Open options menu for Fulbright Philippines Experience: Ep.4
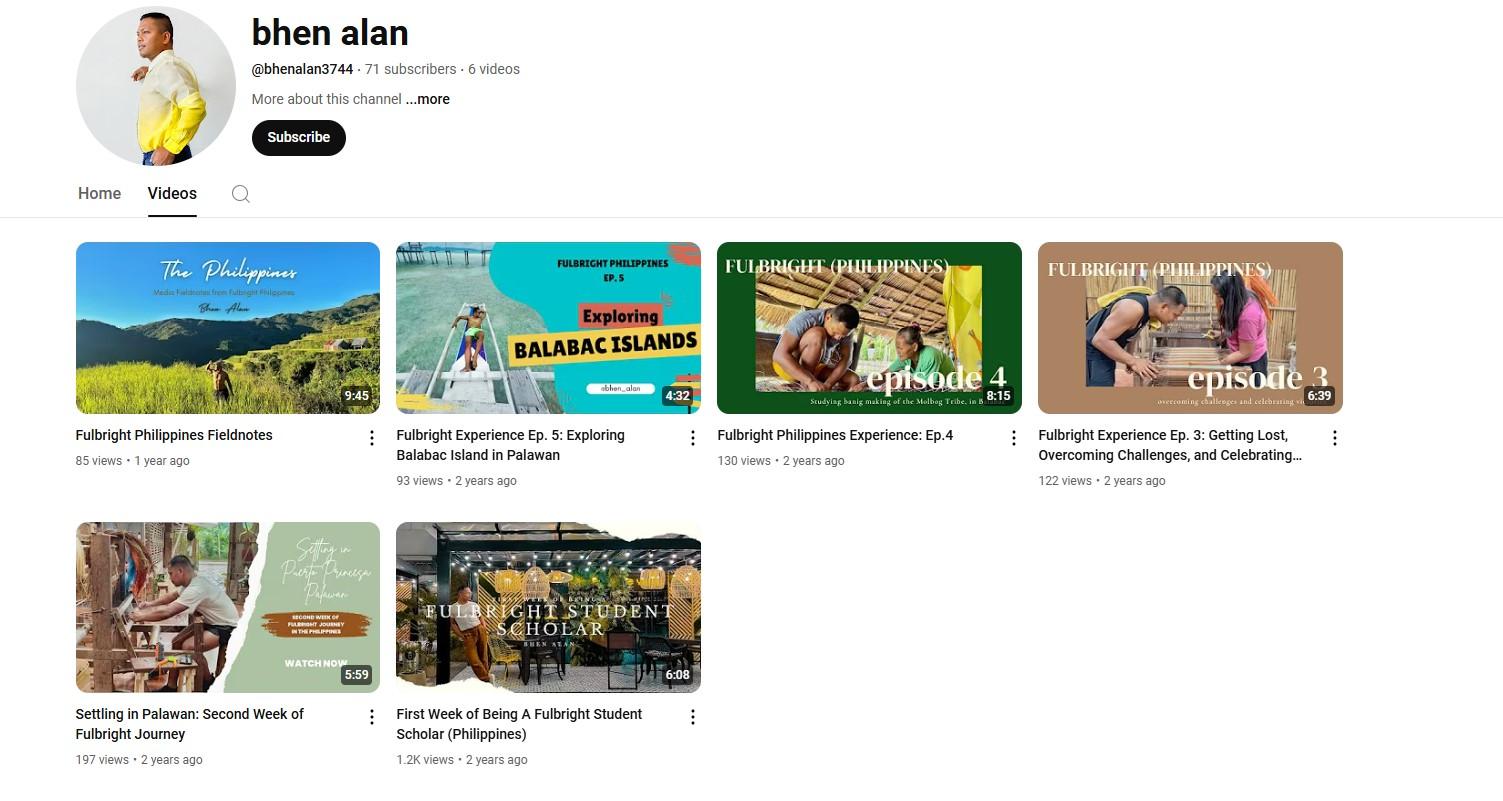 coord(1014,438)
